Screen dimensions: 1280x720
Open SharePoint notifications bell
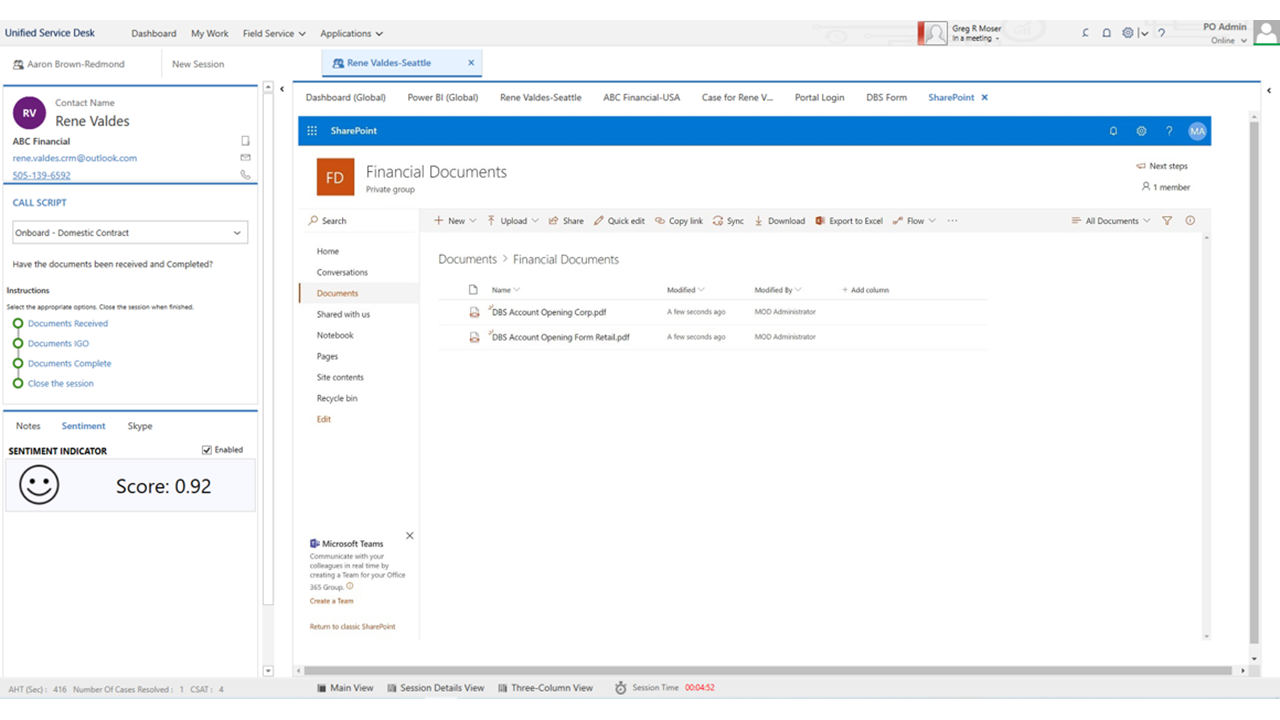click(x=1114, y=131)
